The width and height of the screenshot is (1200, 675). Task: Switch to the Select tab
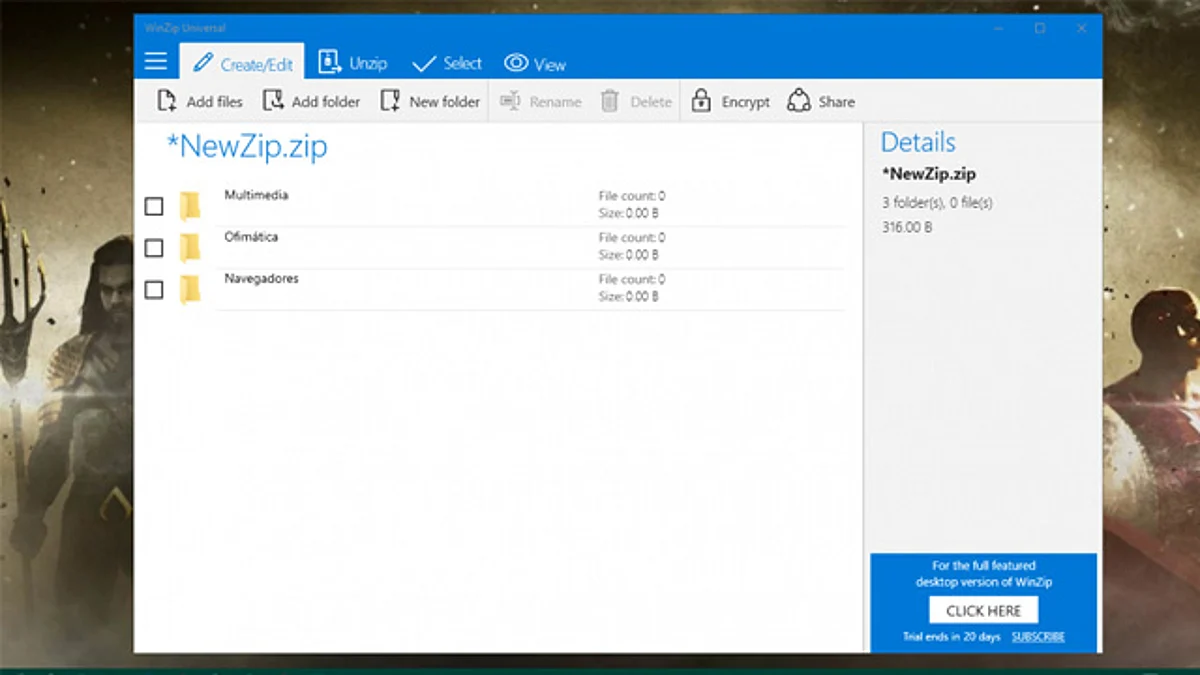447,63
